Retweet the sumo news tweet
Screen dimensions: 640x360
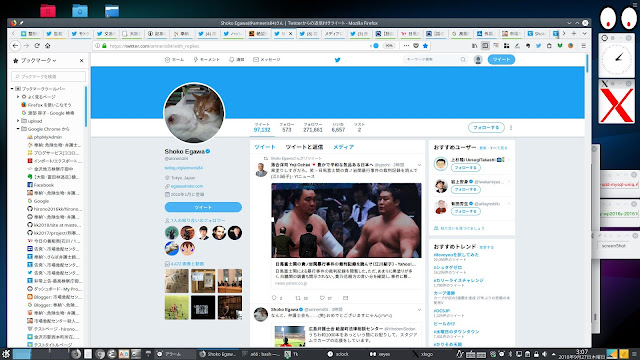tap(298, 298)
